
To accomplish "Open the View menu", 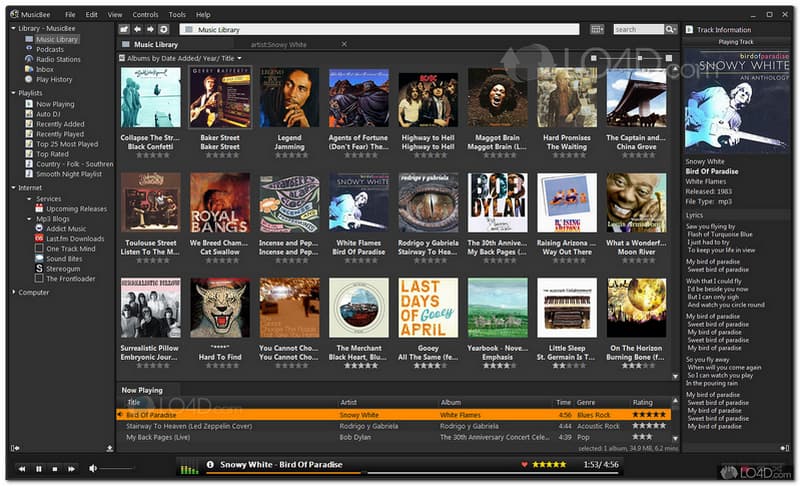I will point(115,15).
